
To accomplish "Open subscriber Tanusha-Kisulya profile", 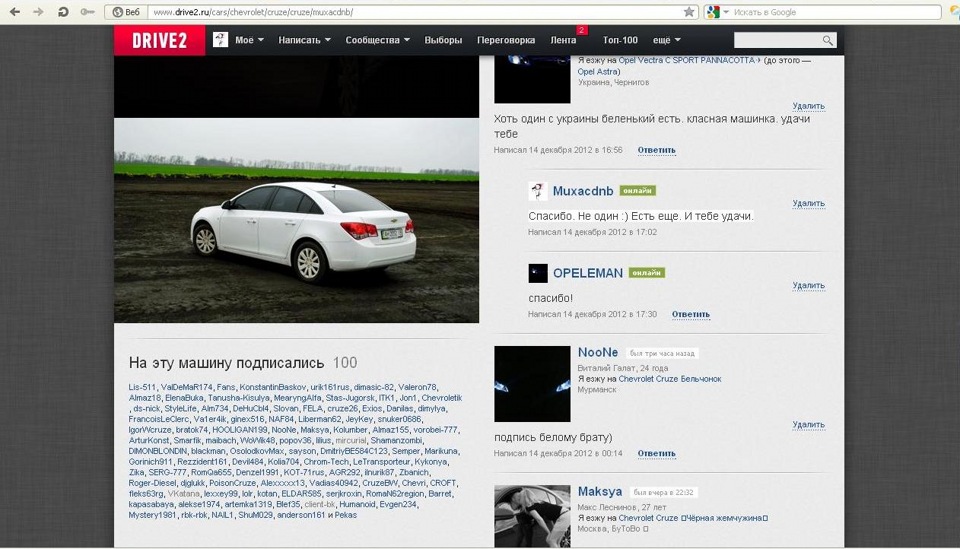I will click(238, 398).
